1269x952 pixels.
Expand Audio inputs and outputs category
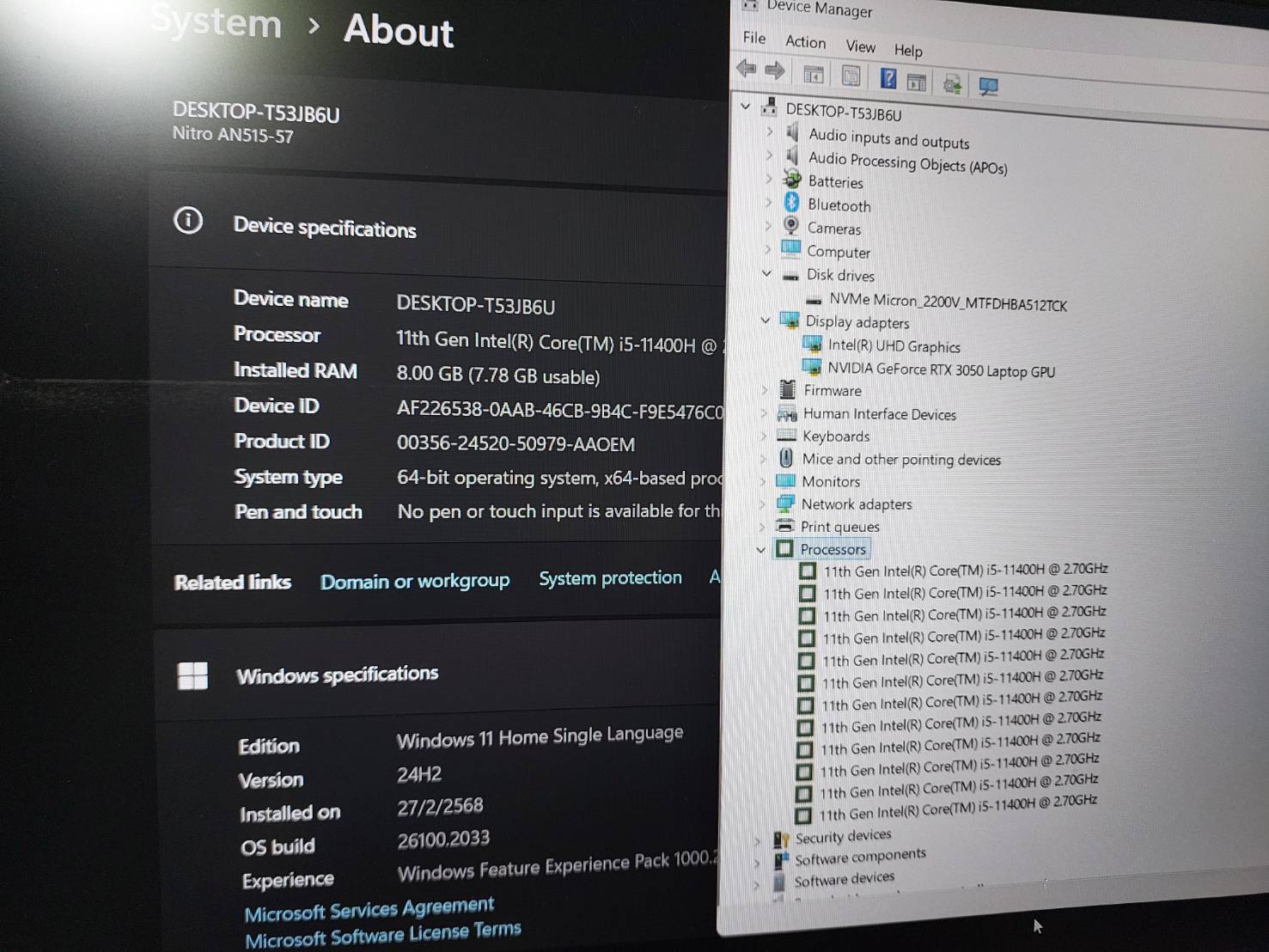click(x=769, y=131)
